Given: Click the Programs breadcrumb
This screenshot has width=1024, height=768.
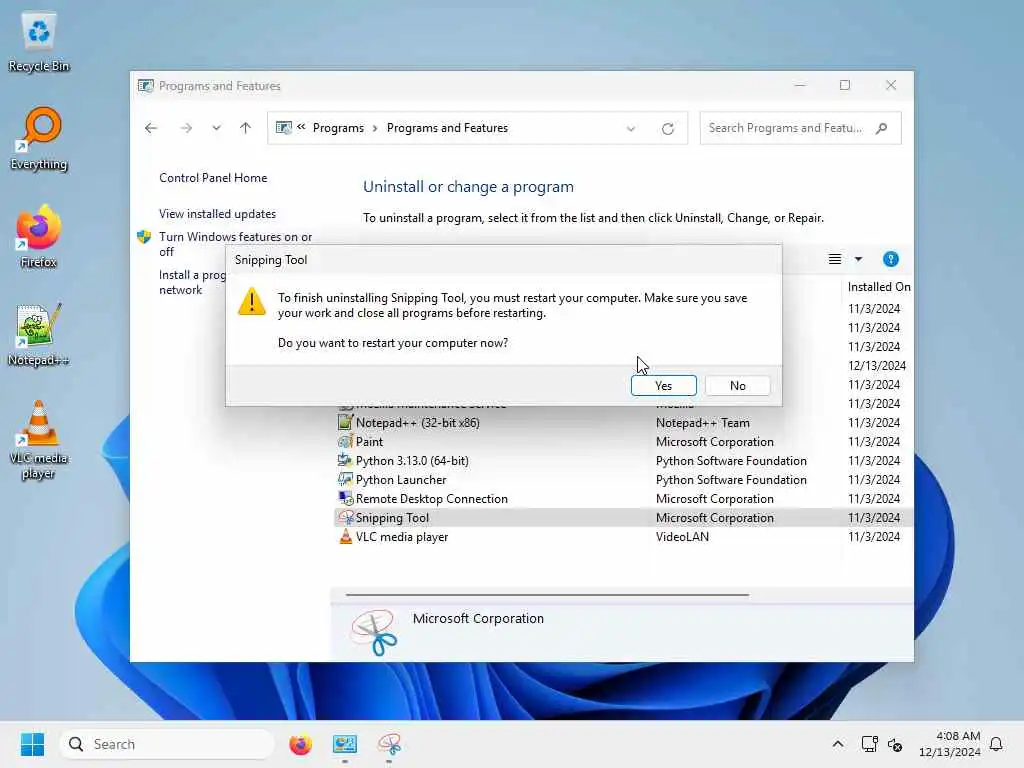Looking at the screenshot, I should tap(338, 128).
